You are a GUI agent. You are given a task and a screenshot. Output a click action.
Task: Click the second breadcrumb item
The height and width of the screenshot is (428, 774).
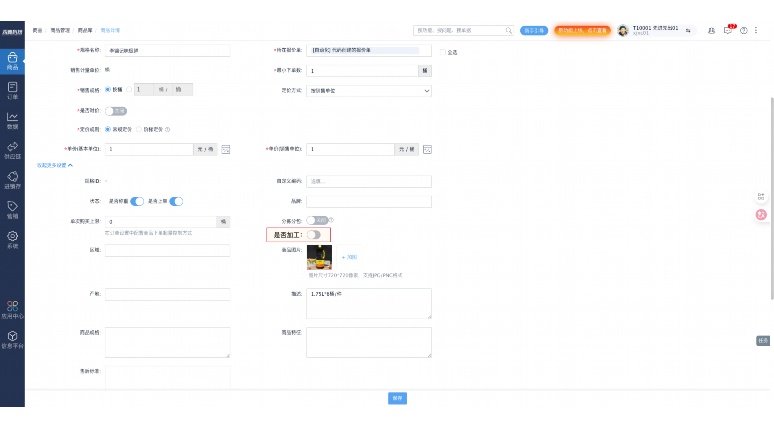coord(60,31)
